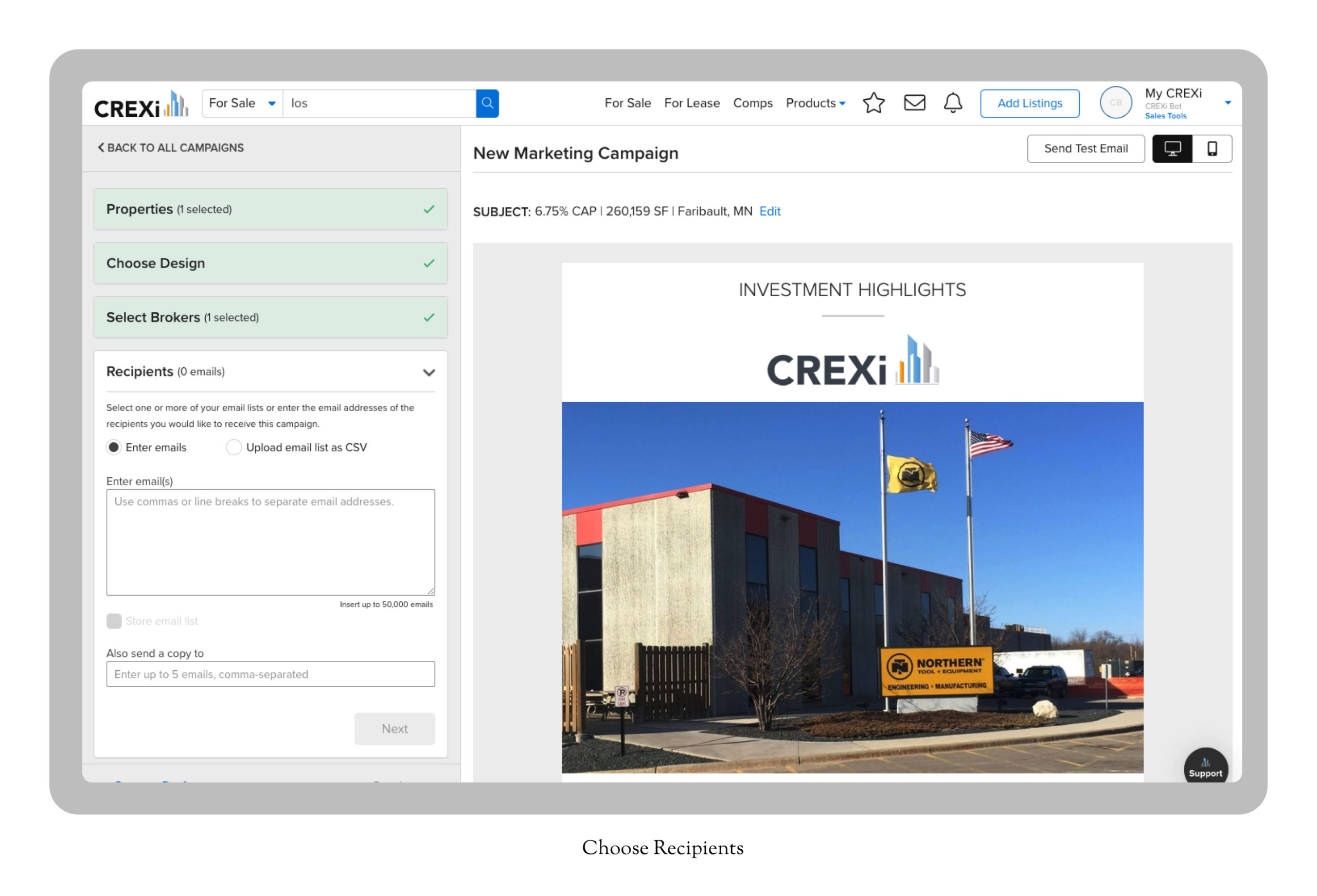Open Comps in top navigation
The image size is (1317, 896).
click(x=752, y=103)
